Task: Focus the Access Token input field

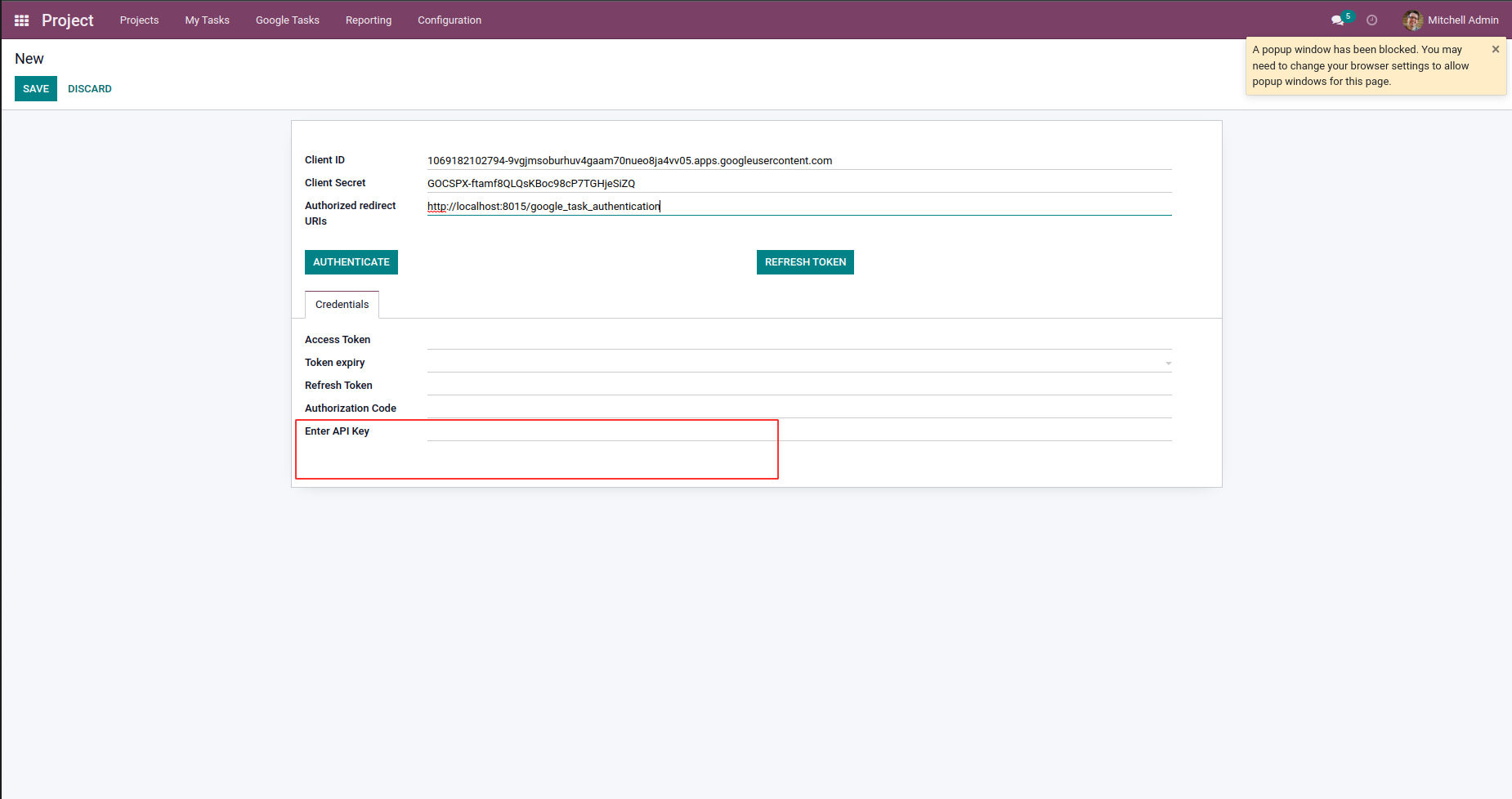Action: [x=799, y=340]
